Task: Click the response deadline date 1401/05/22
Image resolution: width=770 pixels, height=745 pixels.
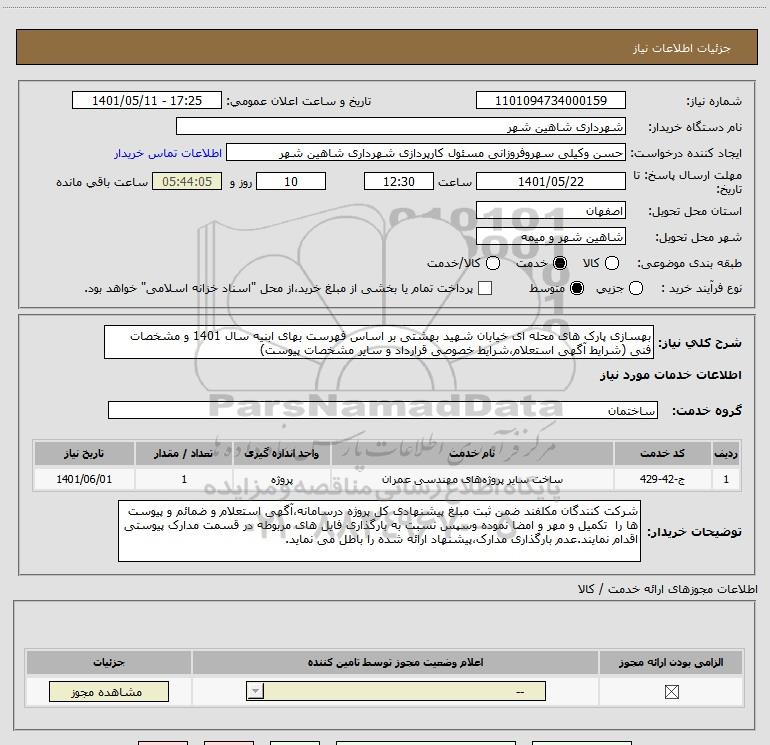Action: [x=550, y=181]
